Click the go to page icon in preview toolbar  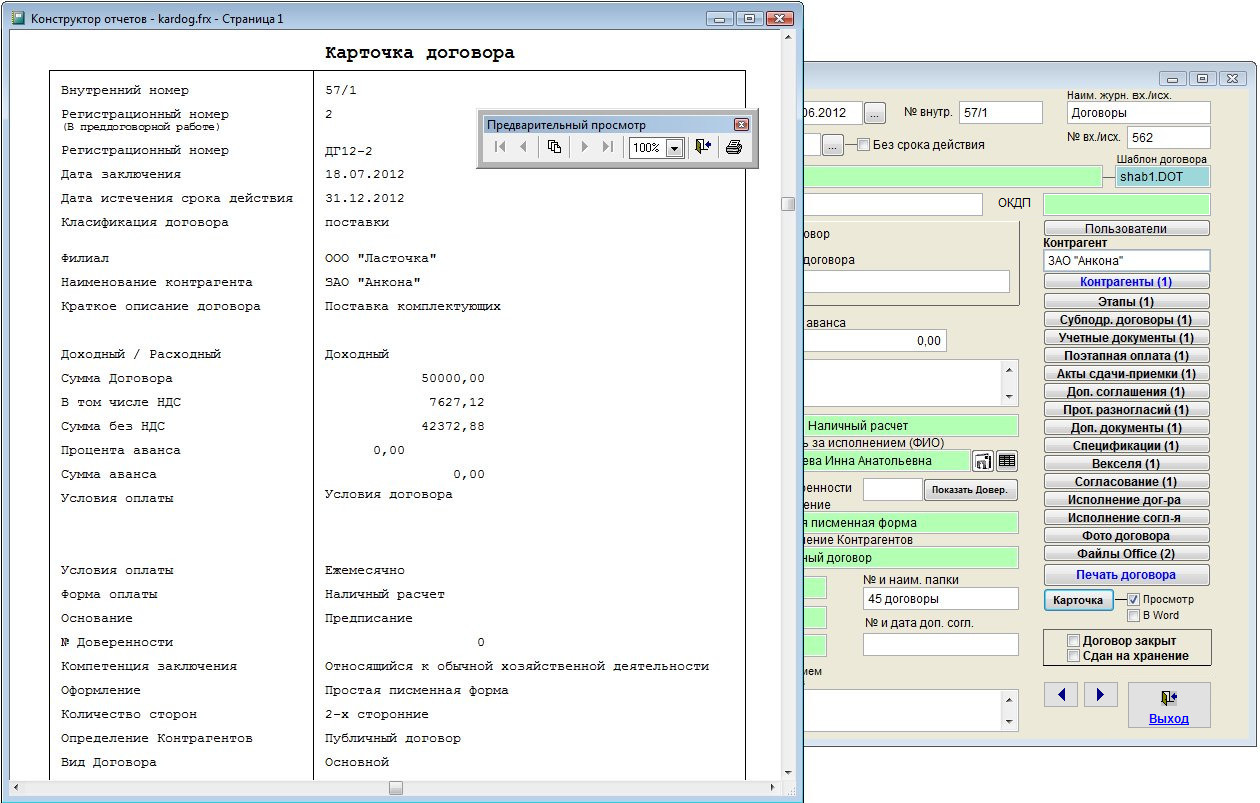554,147
